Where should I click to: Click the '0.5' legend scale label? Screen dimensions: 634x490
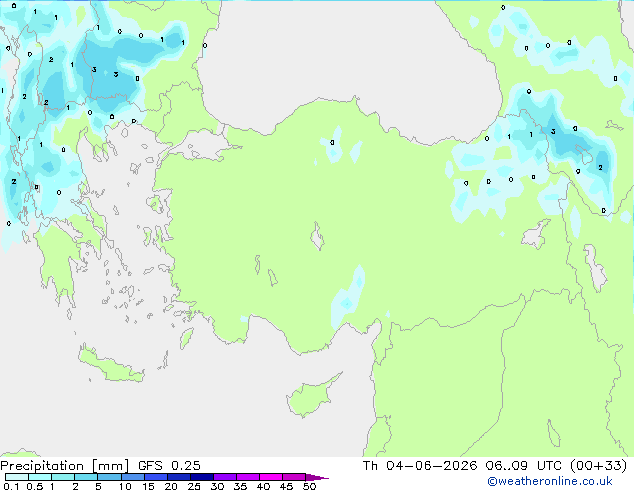[34, 486]
